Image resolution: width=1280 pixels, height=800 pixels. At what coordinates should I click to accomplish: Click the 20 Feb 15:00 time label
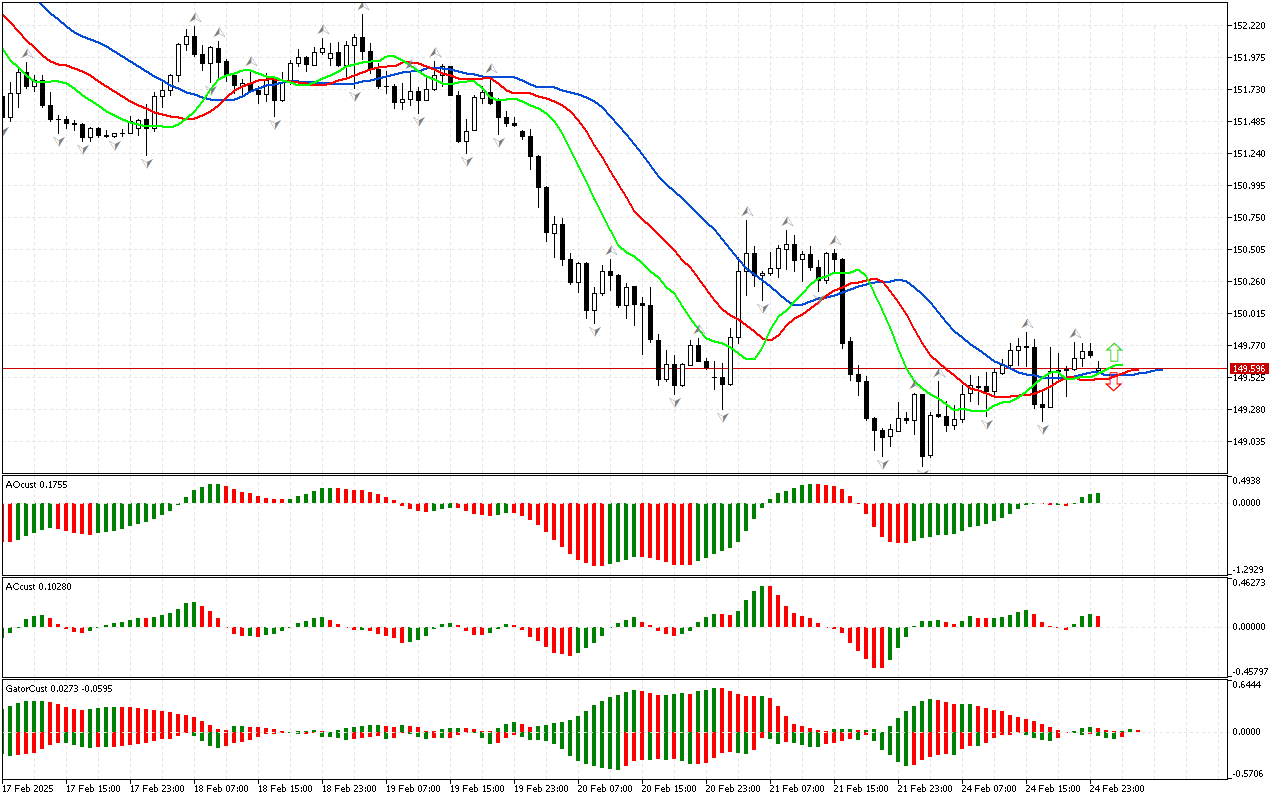670,789
